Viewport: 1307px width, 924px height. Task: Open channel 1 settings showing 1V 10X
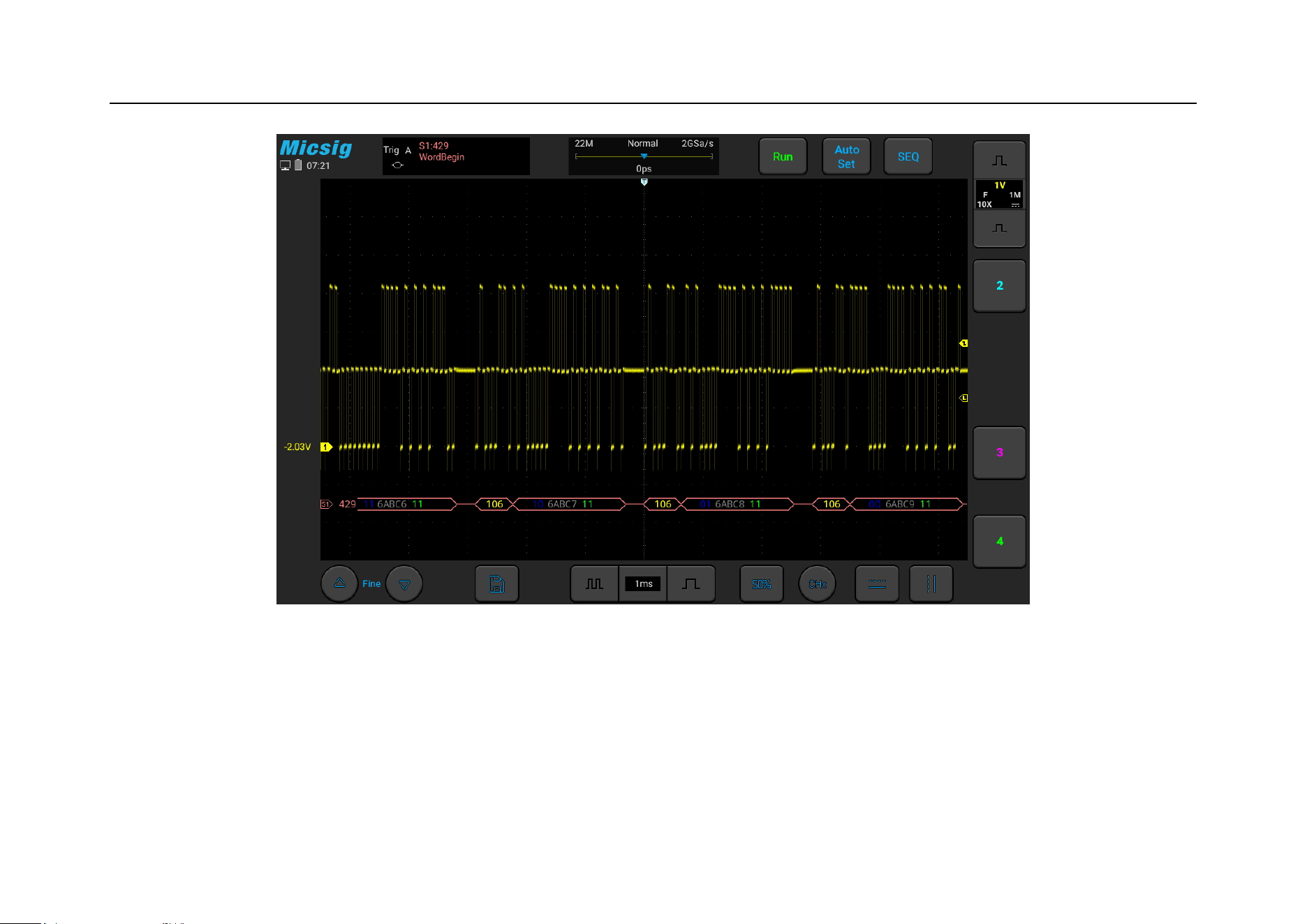coord(999,195)
